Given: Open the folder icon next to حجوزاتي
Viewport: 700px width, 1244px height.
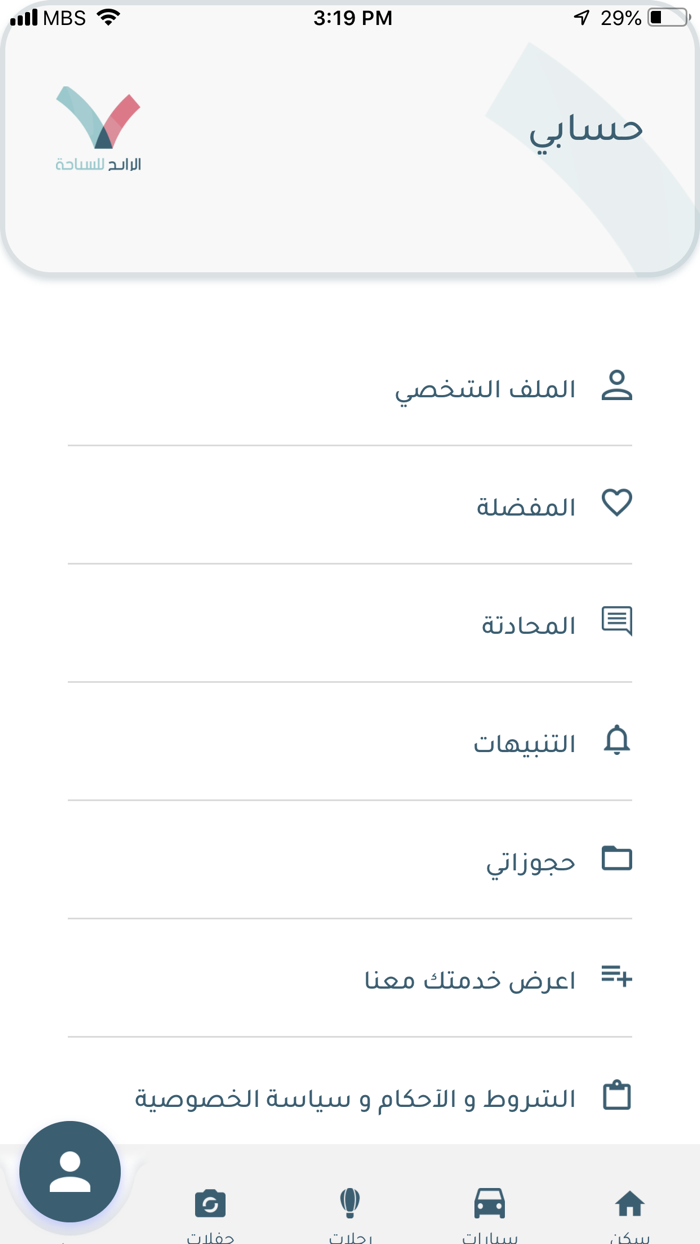Looking at the screenshot, I should 618,858.
